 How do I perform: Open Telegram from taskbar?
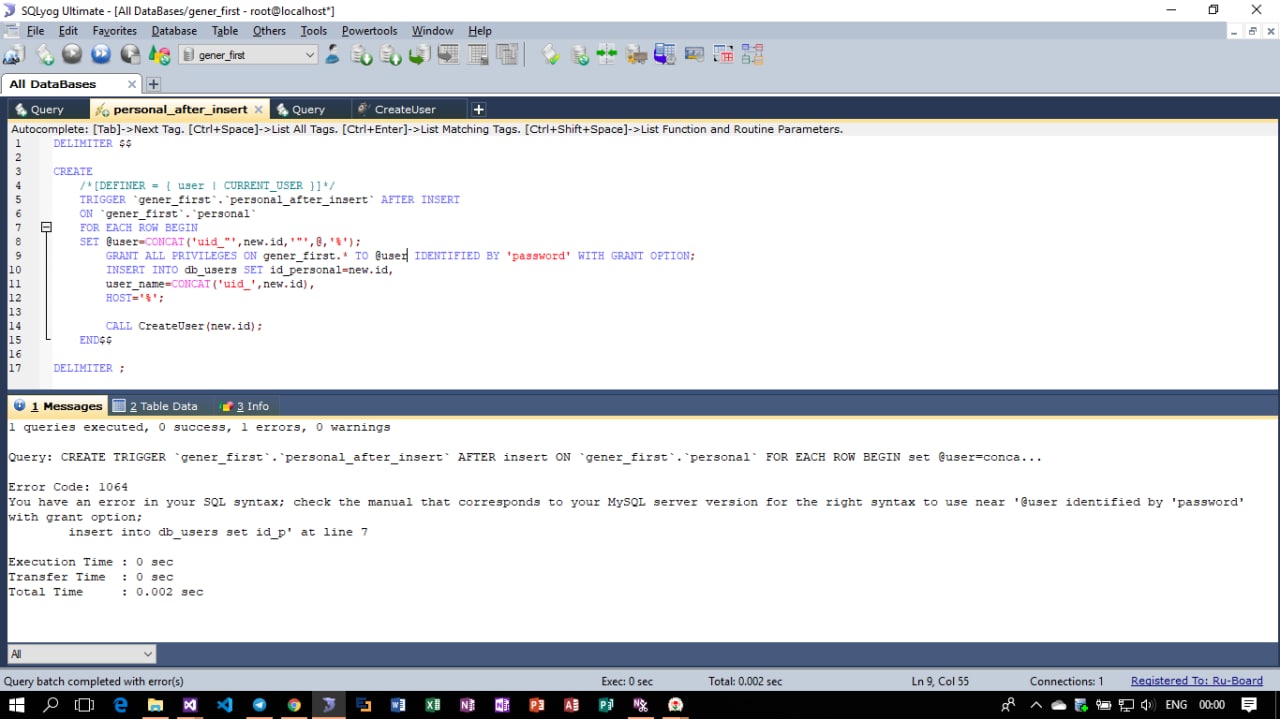tap(259, 705)
